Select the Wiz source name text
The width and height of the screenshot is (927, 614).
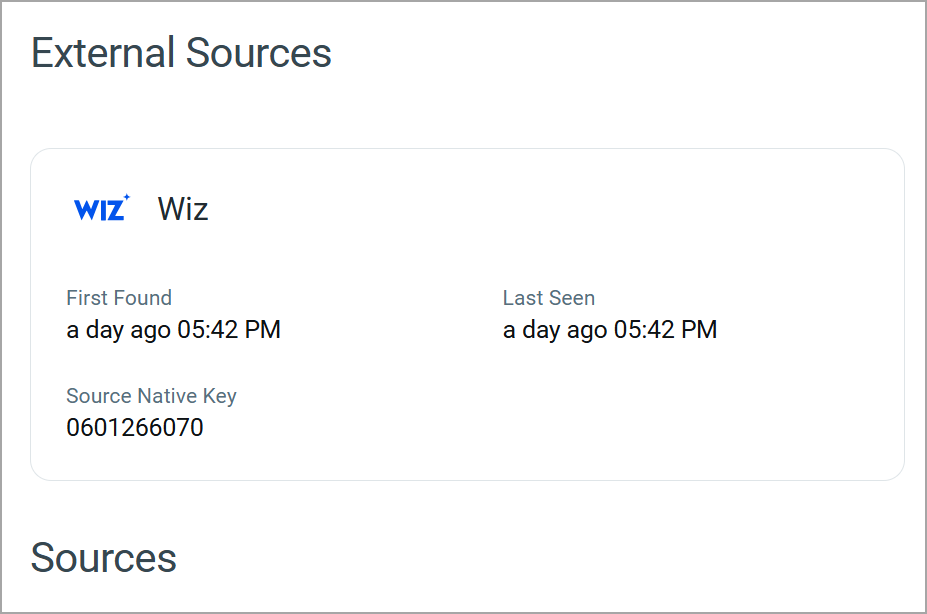183,209
